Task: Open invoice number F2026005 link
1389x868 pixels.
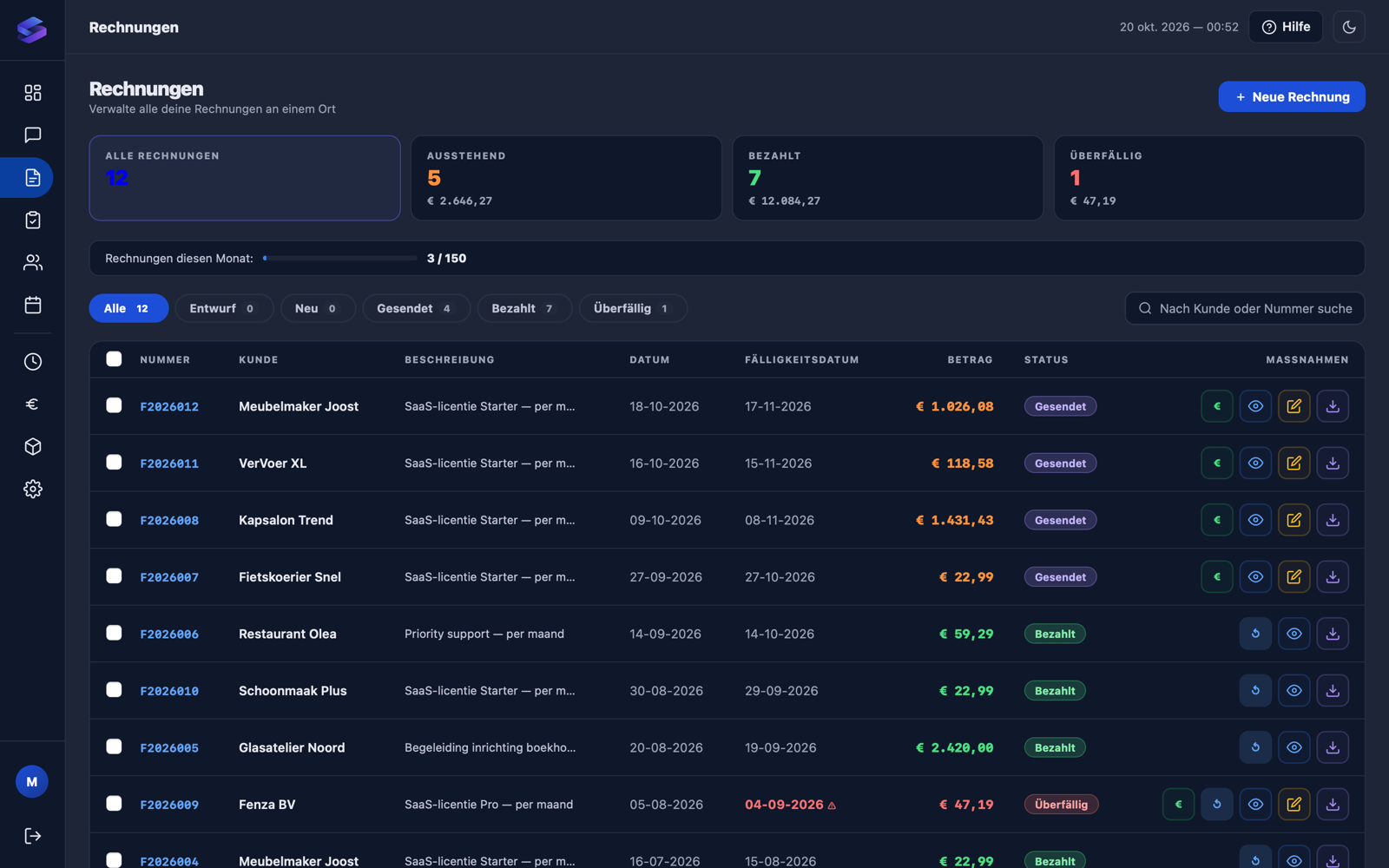Action: (169, 747)
